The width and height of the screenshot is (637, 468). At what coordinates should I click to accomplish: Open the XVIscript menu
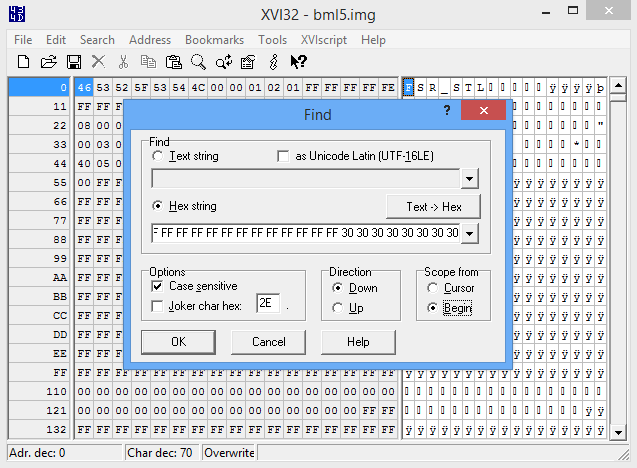coord(323,40)
